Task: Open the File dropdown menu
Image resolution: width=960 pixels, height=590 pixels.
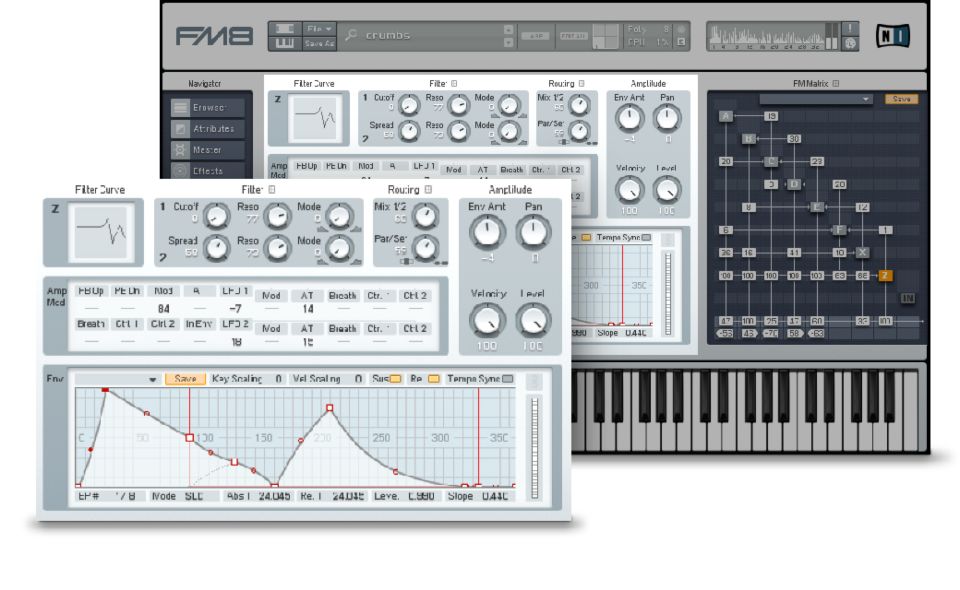Action: point(321,29)
